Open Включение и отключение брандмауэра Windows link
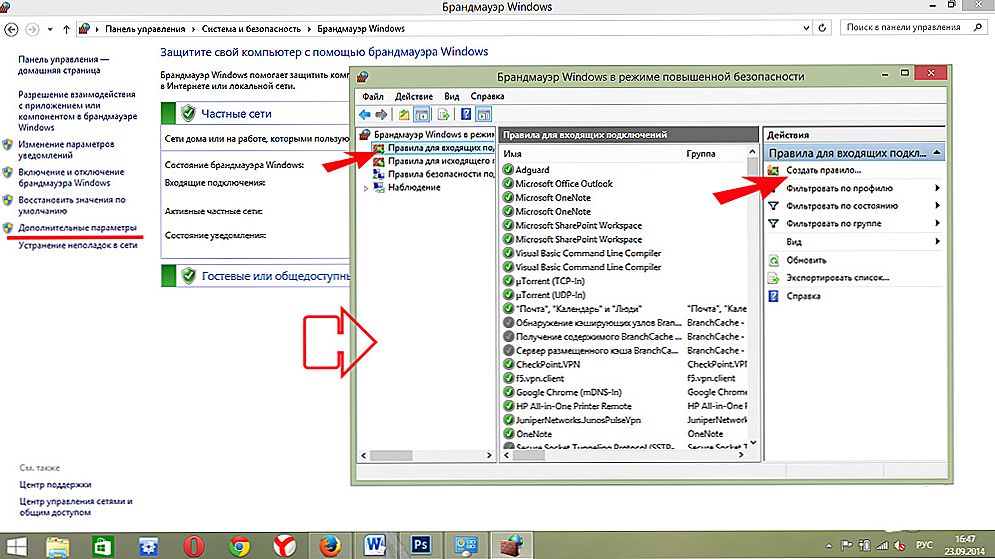995x559 pixels. (71, 178)
